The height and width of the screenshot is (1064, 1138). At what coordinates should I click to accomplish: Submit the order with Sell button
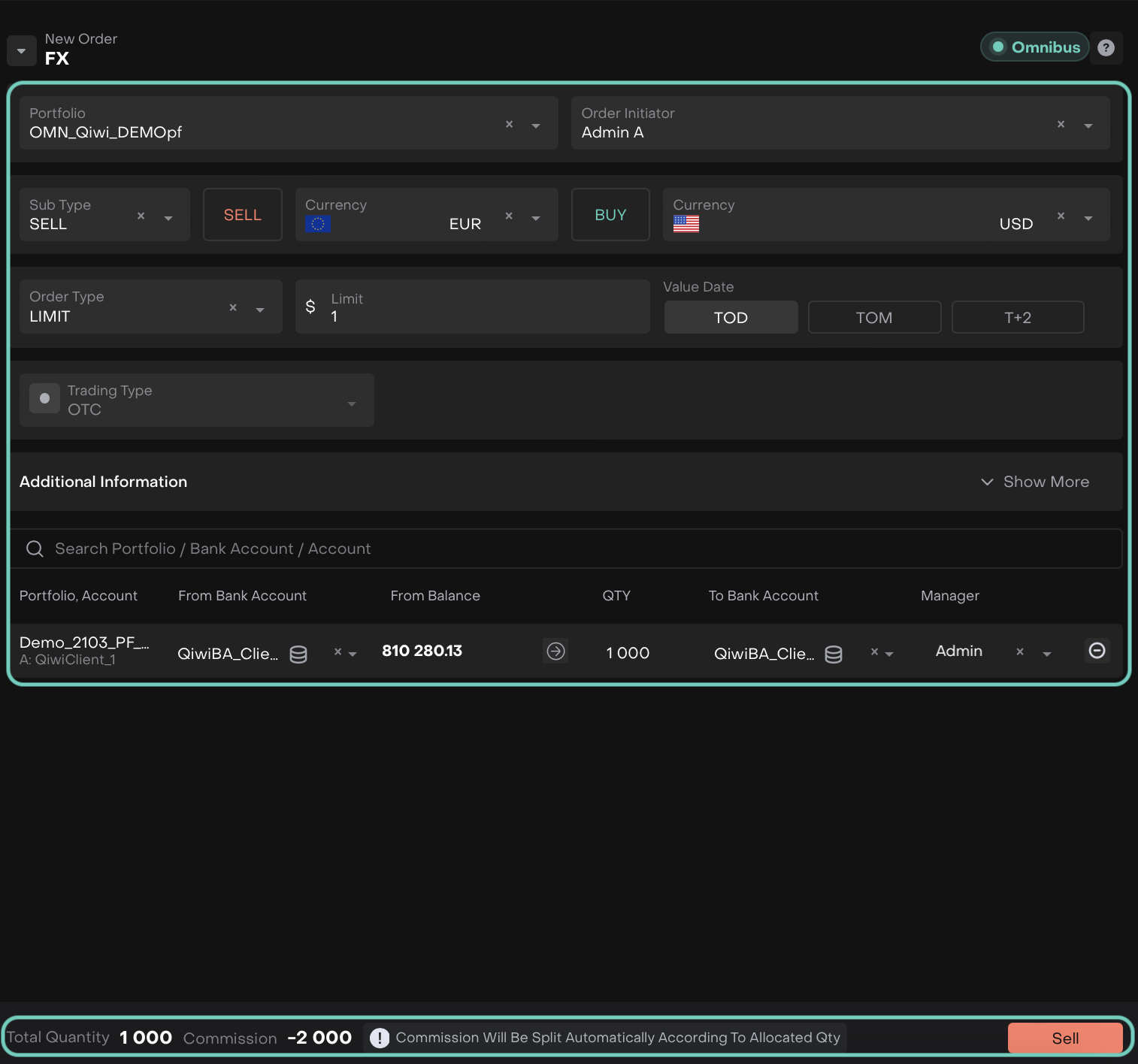tap(1064, 1038)
